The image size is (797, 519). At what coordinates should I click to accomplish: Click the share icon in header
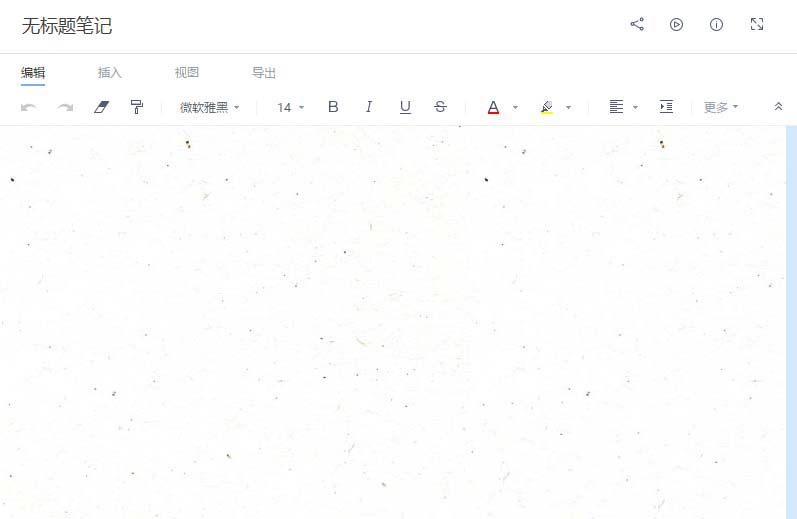coord(637,24)
